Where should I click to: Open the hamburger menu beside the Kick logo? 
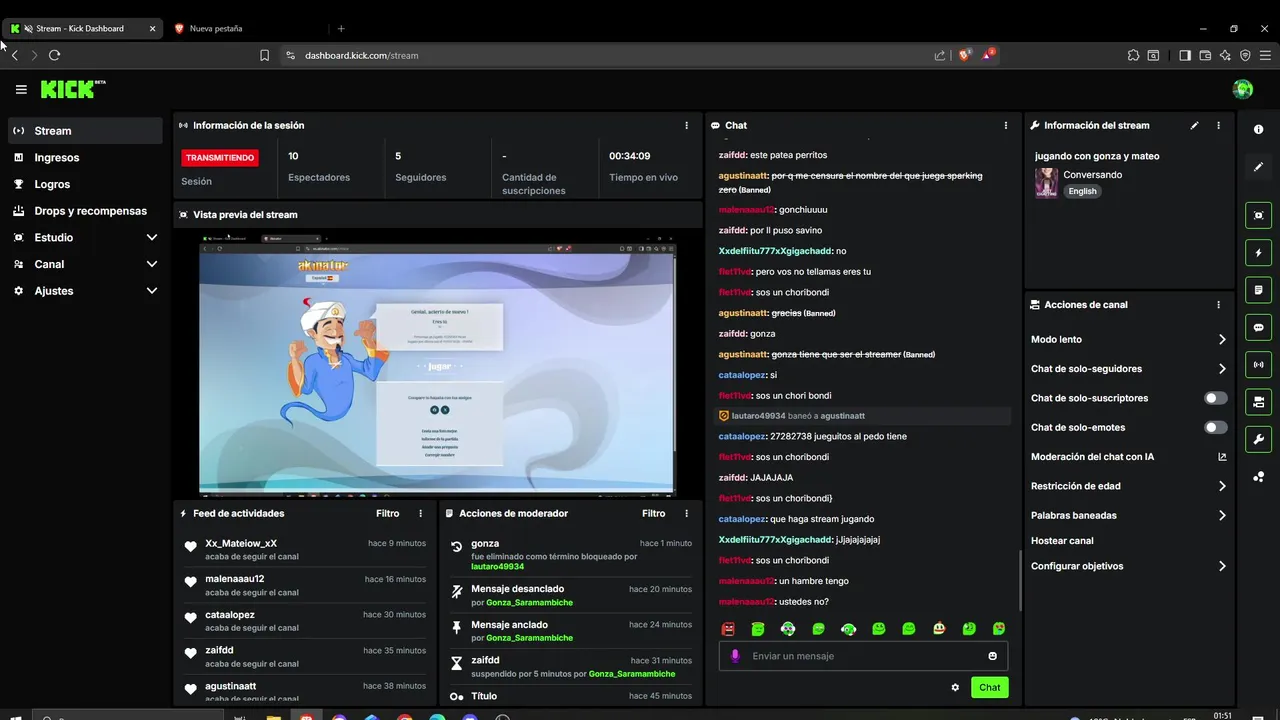(x=21, y=90)
